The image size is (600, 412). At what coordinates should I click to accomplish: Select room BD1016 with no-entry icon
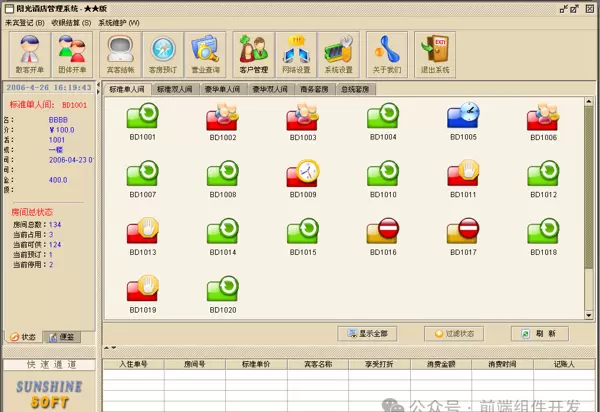tap(382, 233)
